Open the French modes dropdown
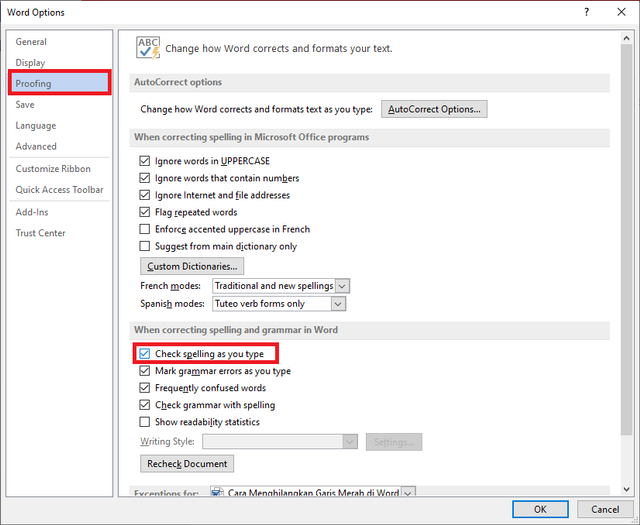The height and width of the screenshot is (525, 640). point(342,286)
